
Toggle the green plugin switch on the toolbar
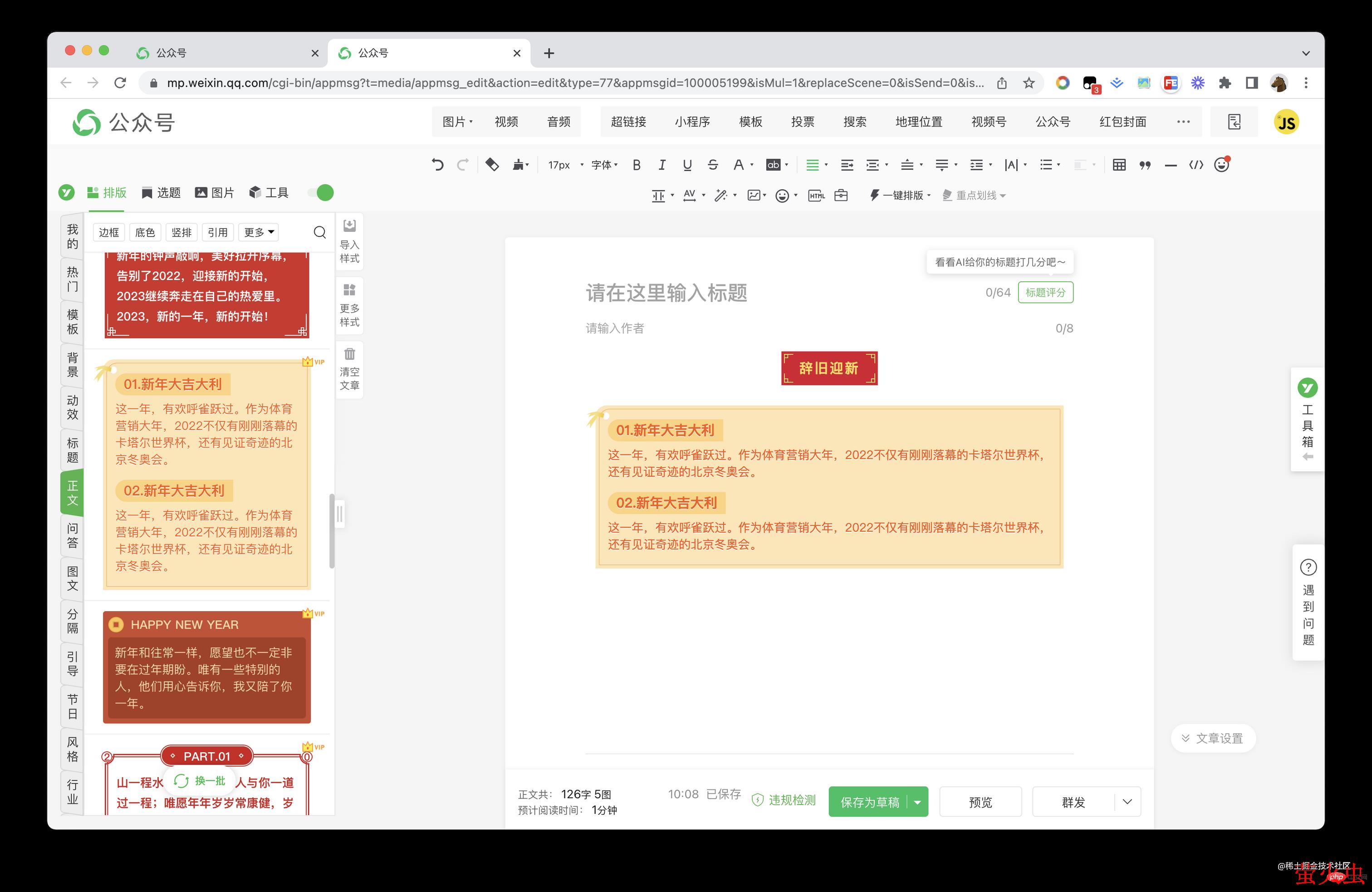pos(320,192)
